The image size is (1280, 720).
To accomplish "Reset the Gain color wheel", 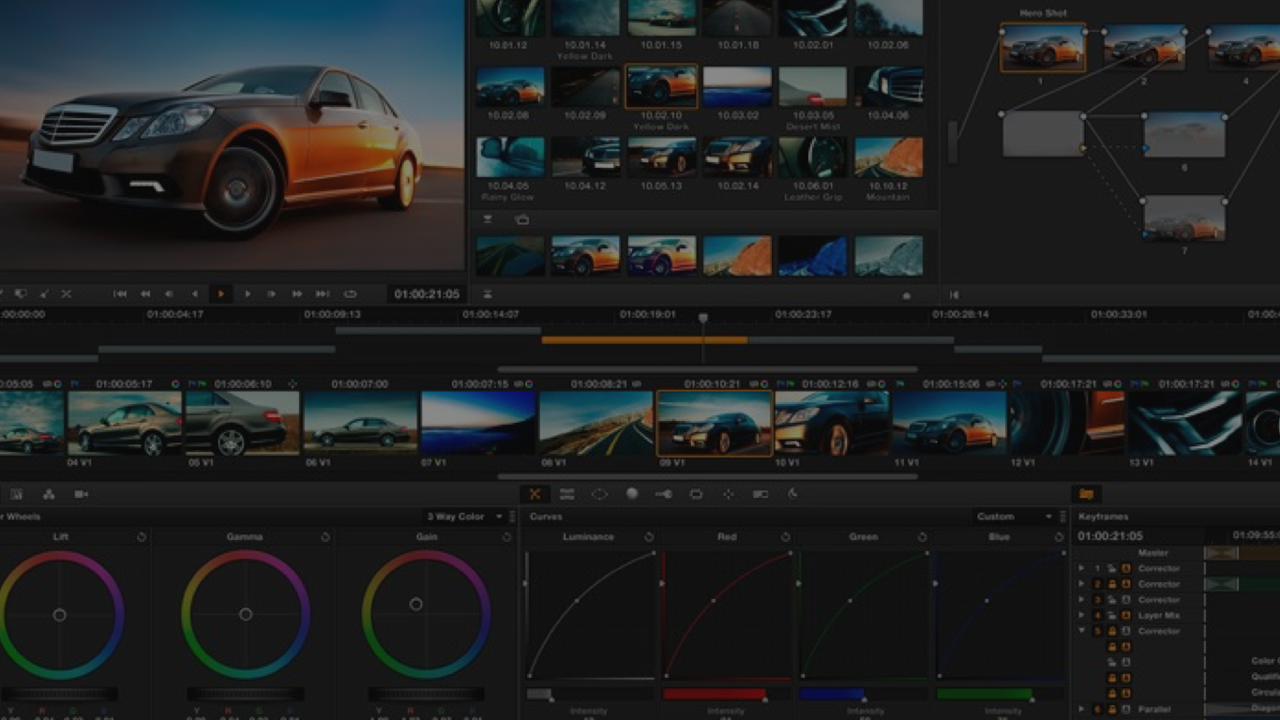I will (x=506, y=537).
